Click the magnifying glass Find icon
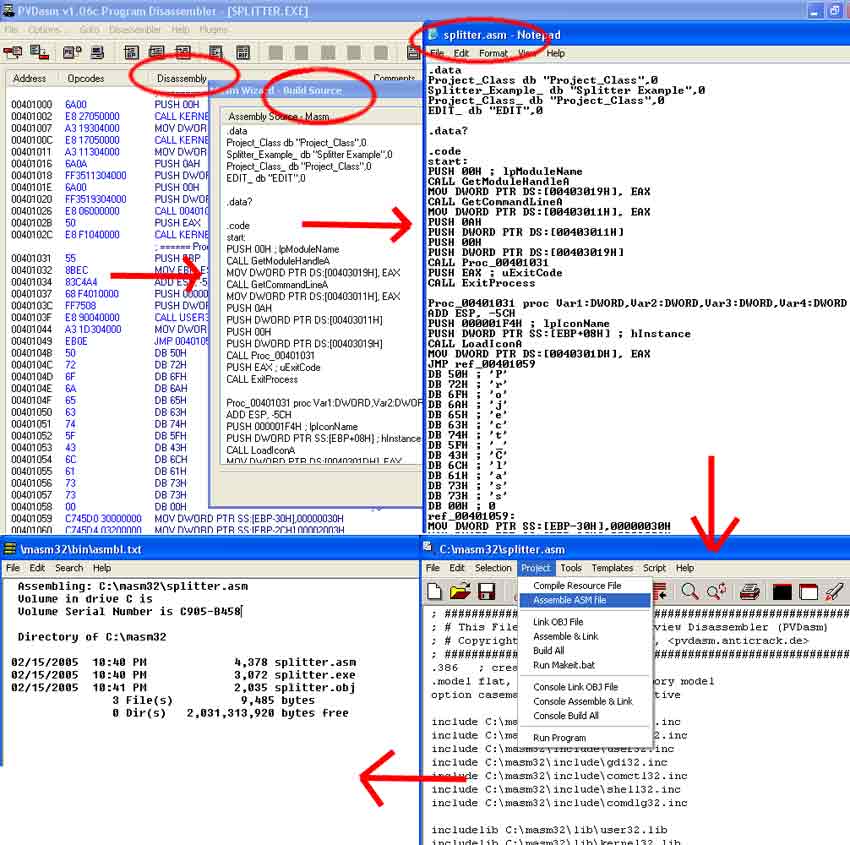 tap(690, 592)
